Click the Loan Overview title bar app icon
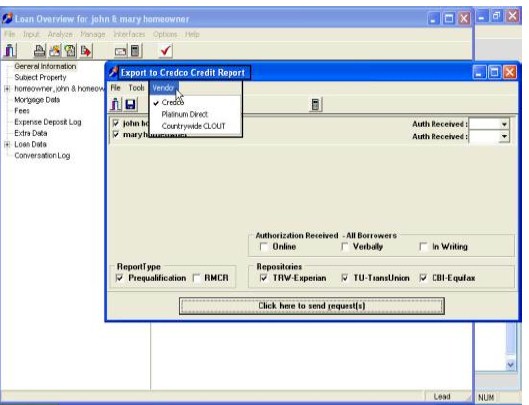This screenshot has width=529, height=405. (7, 18)
